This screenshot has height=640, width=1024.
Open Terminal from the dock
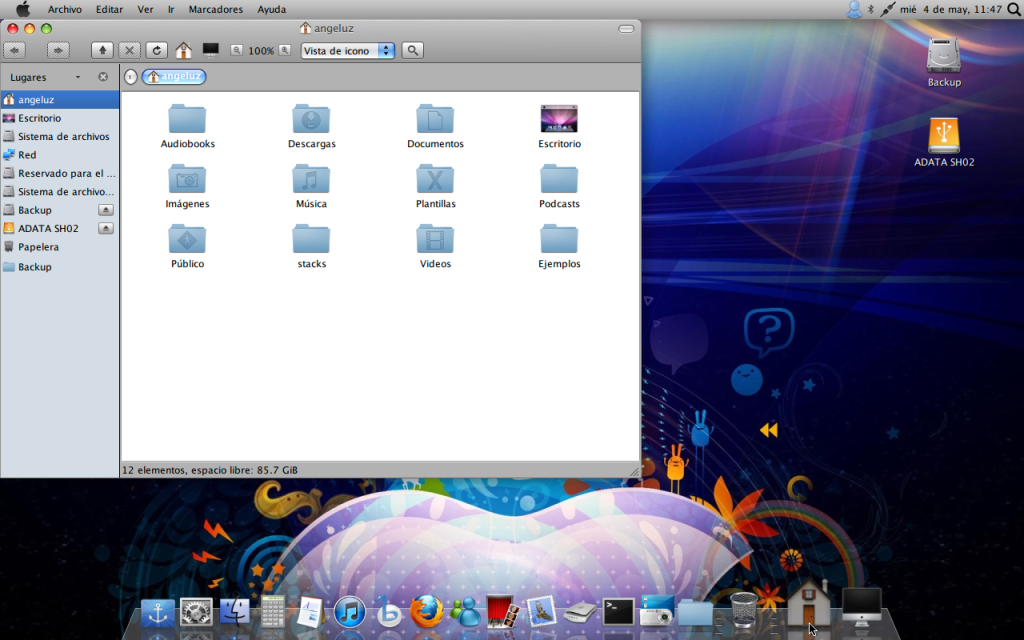[x=618, y=613]
